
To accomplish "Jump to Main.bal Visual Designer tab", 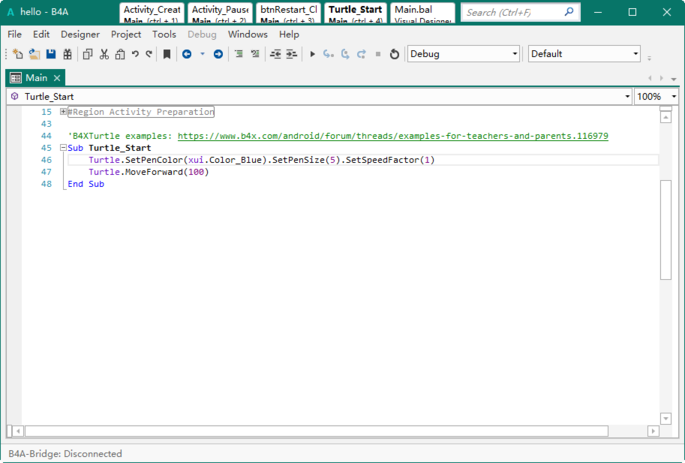I will tap(422, 14).
